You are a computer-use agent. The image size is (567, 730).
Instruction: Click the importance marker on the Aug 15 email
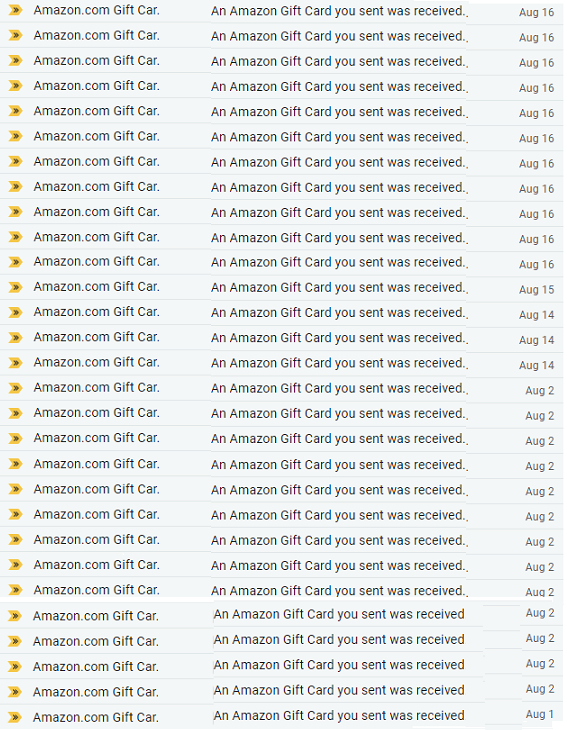pos(15,287)
